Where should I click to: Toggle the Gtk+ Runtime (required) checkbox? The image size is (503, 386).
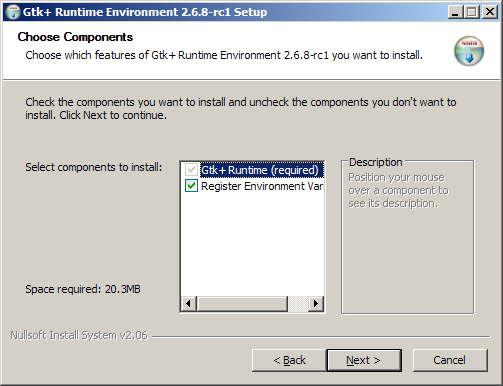click(x=191, y=170)
